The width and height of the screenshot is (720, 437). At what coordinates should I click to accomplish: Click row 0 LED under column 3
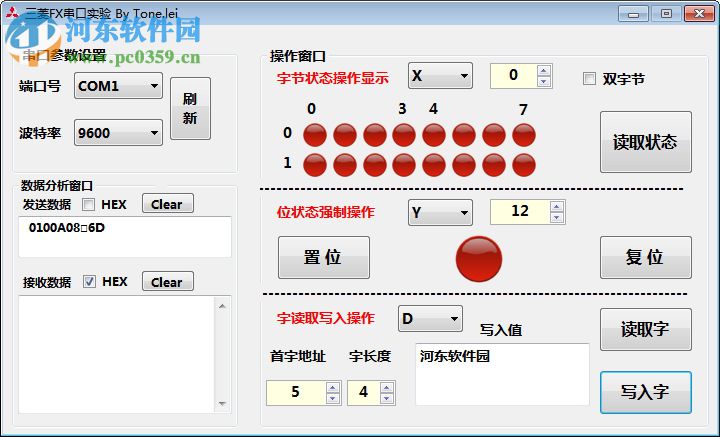(404, 135)
